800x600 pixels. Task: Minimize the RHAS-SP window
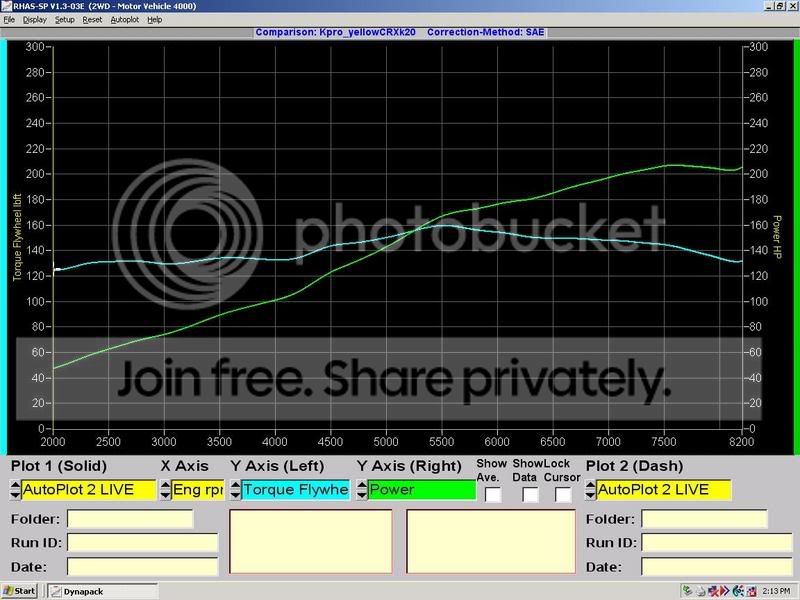click(768, 6)
